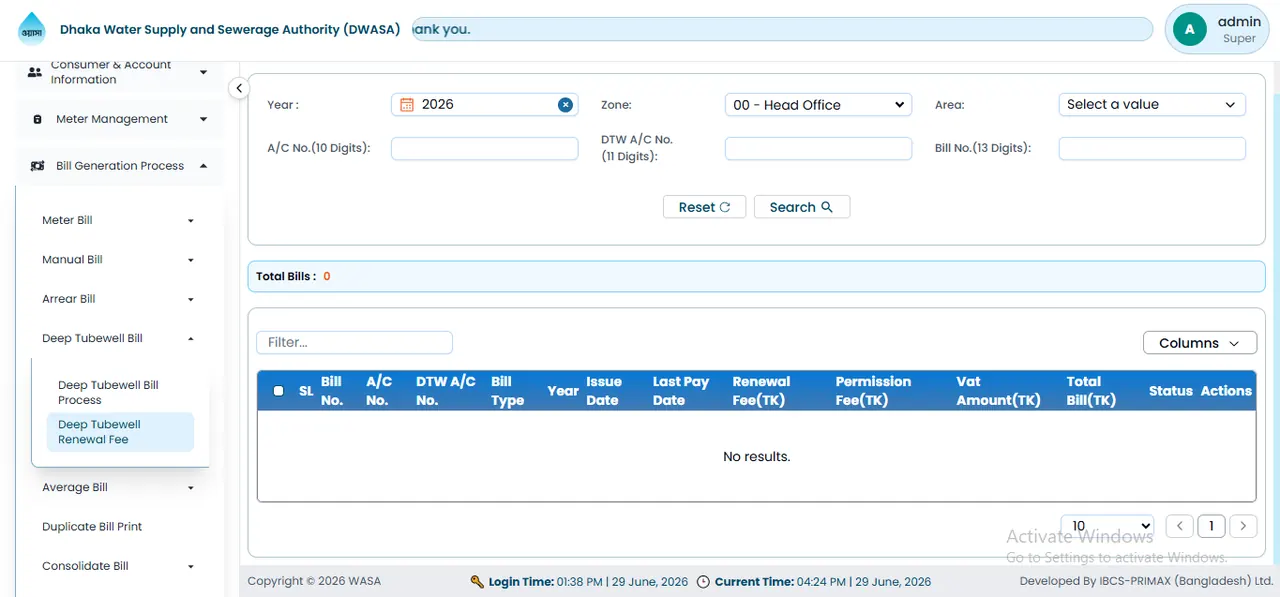Open Deep Tubewell Bill Process page
The width and height of the screenshot is (1280, 597).
coord(120,392)
